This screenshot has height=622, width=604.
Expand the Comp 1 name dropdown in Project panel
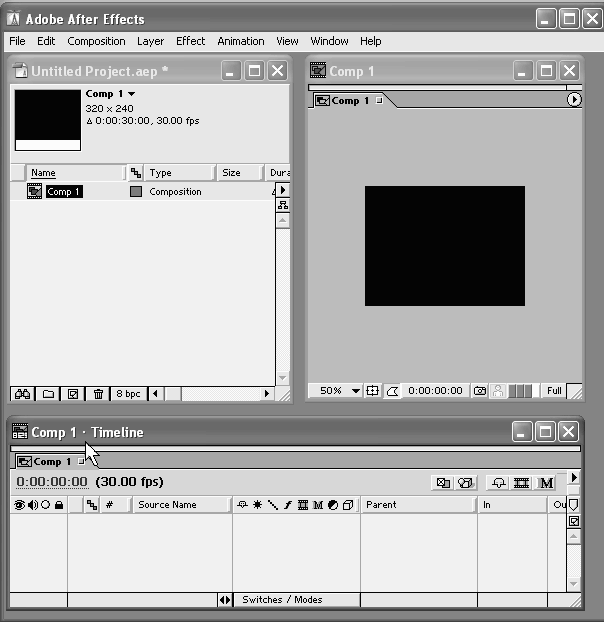pos(131,94)
